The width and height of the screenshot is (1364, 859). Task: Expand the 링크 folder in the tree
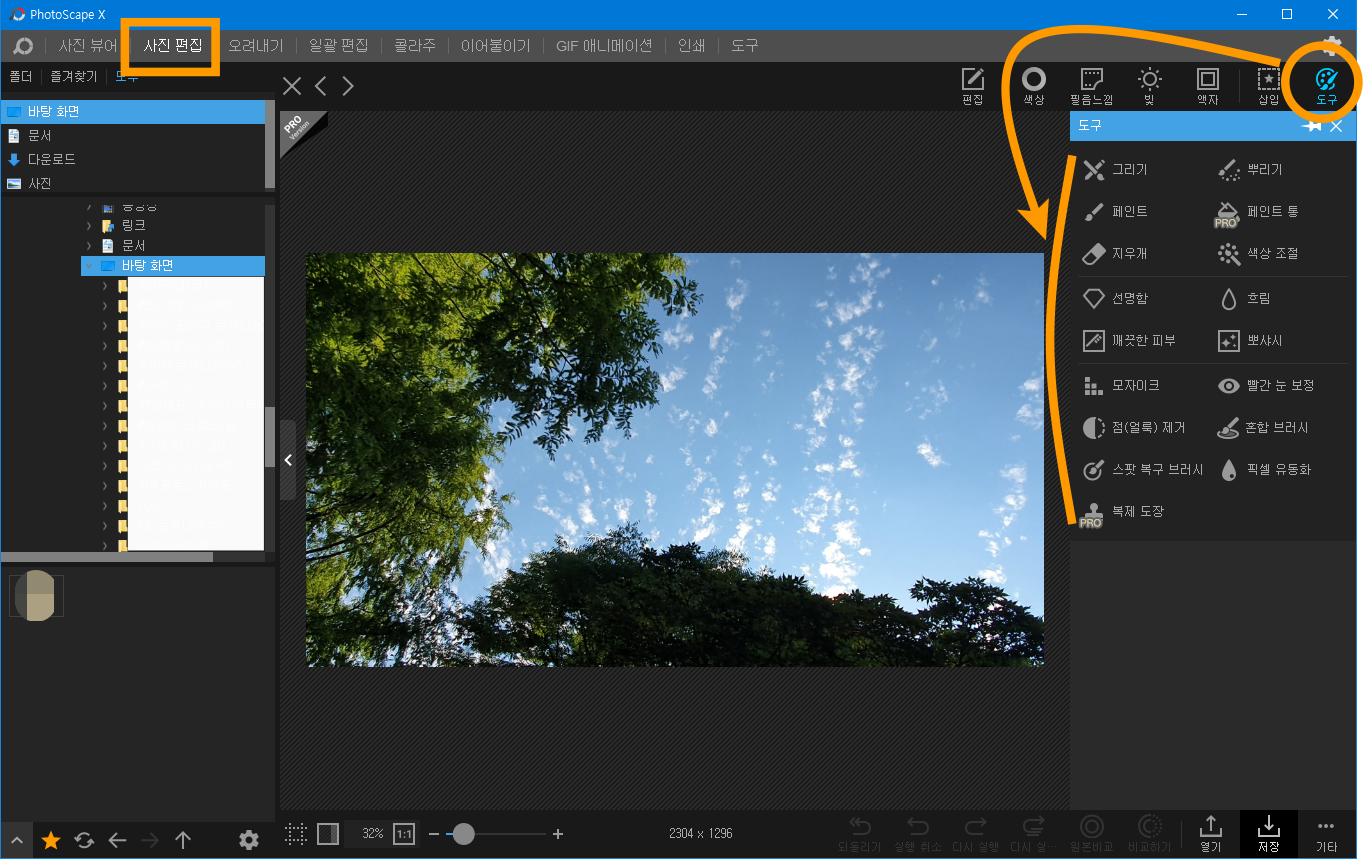pyautogui.click(x=88, y=226)
